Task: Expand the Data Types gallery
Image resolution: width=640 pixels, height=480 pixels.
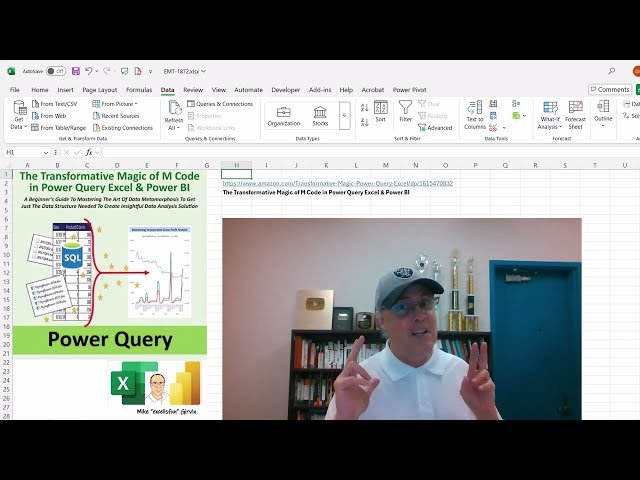Action: coord(344,116)
